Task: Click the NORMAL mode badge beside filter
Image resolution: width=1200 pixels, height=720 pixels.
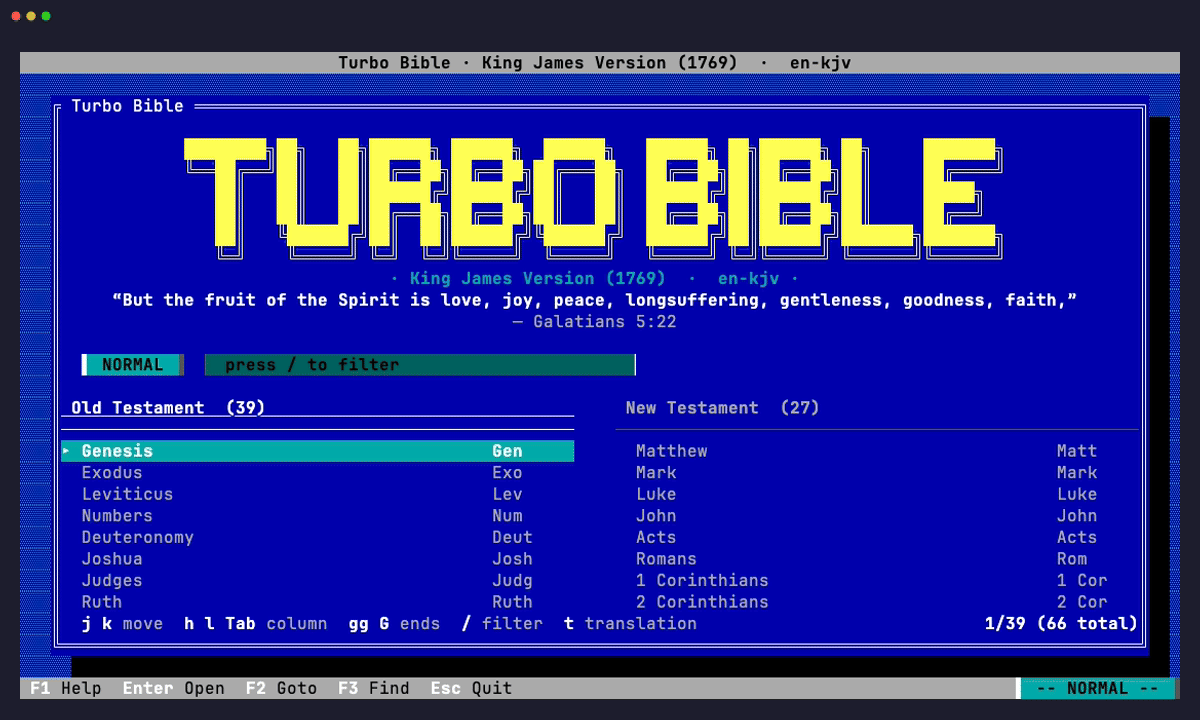Action: coord(133,365)
